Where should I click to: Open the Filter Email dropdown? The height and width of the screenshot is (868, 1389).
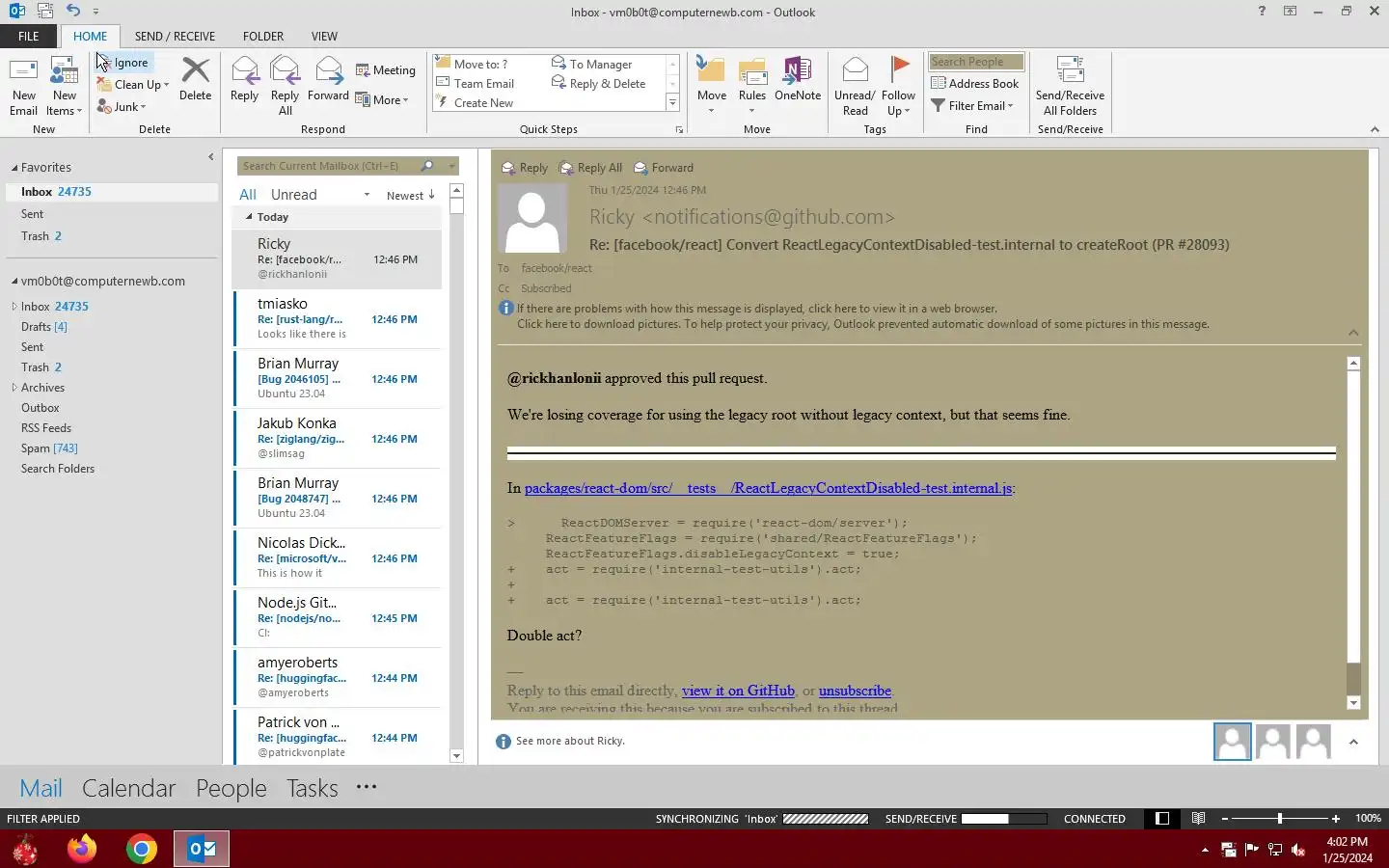click(x=972, y=106)
